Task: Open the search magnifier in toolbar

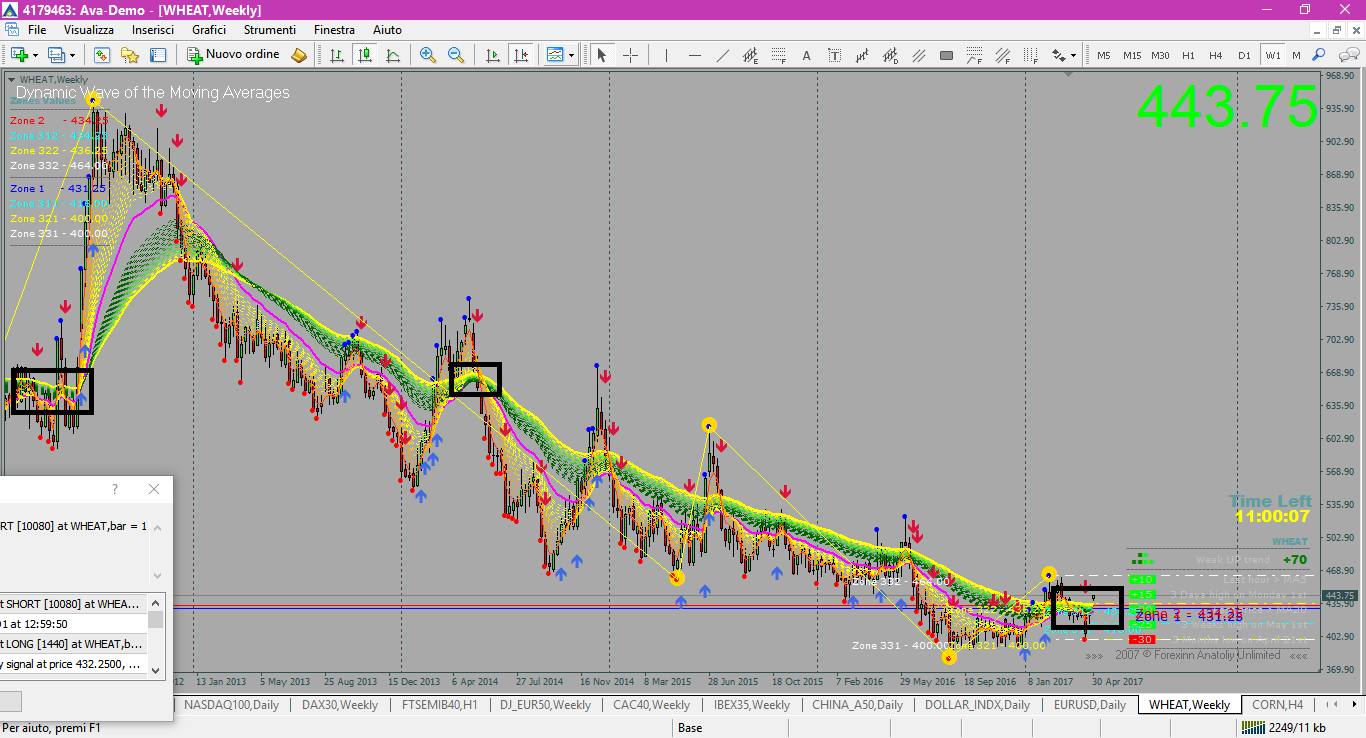Action: (1319, 55)
